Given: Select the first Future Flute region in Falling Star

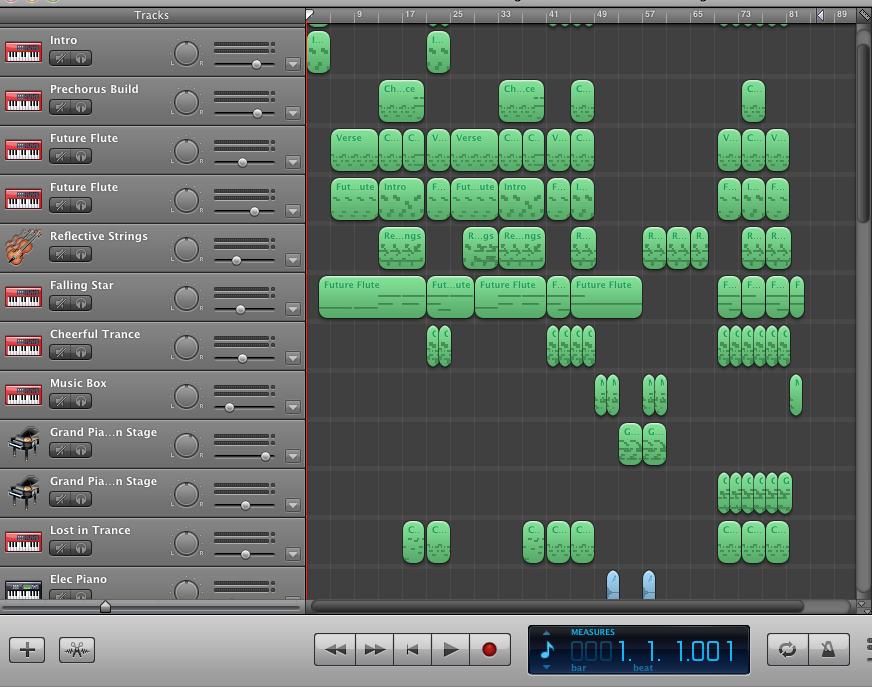Looking at the screenshot, I should coord(373,297).
